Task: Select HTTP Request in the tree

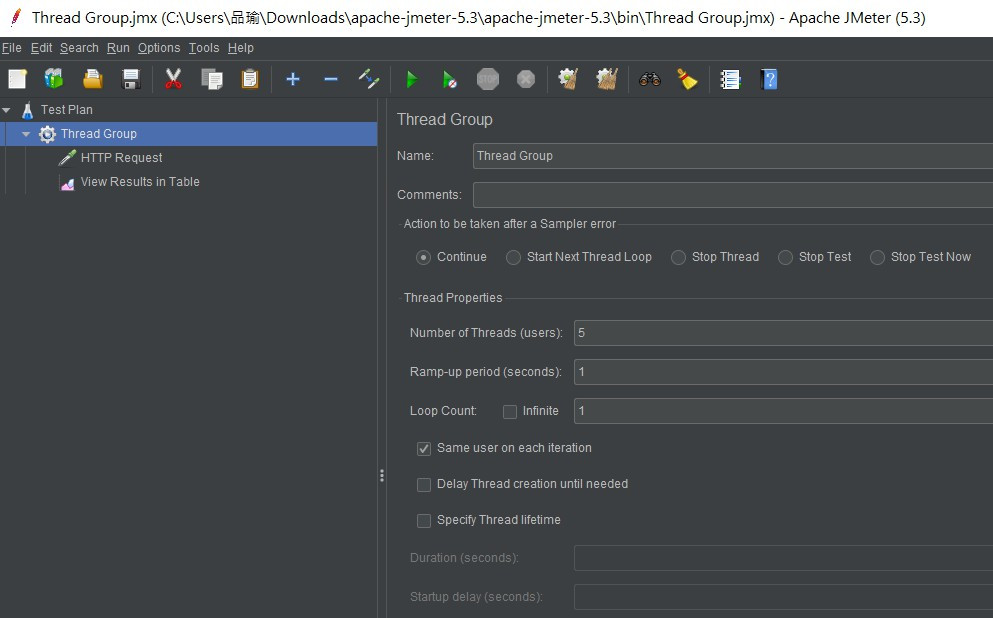Action: coord(121,158)
